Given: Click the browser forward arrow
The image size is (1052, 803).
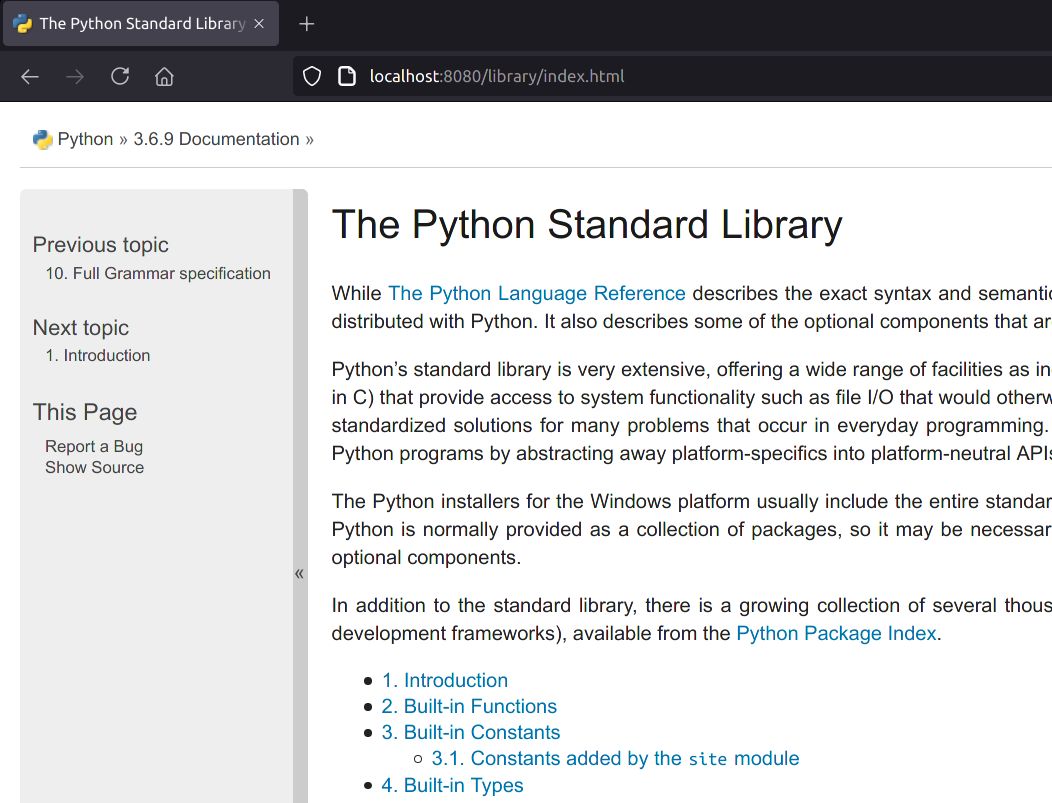Looking at the screenshot, I should coord(75,76).
